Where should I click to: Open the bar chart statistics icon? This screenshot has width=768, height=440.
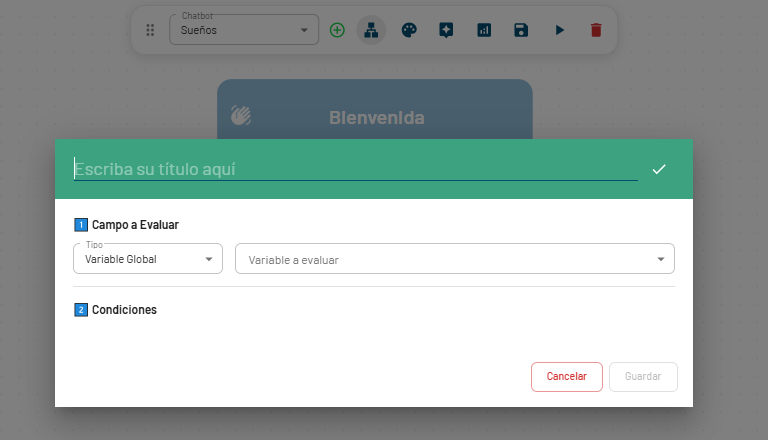(484, 30)
